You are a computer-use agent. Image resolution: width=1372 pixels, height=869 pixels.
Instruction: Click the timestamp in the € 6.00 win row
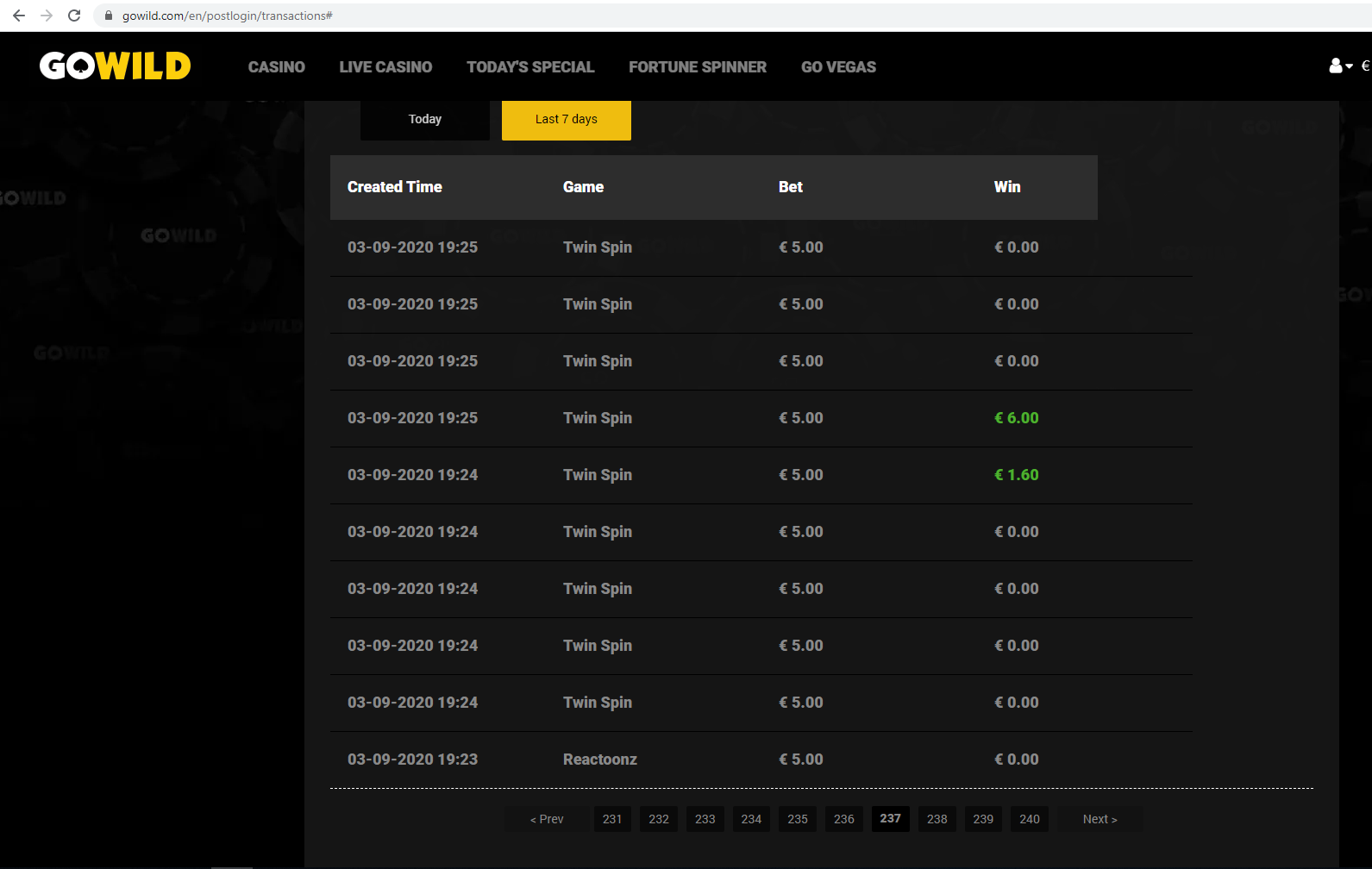pyautogui.click(x=412, y=418)
